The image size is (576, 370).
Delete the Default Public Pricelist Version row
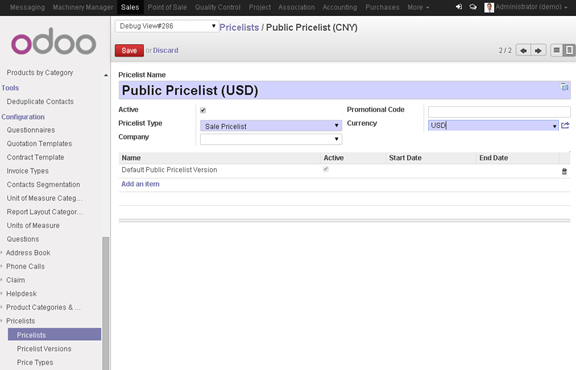(564, 171)
